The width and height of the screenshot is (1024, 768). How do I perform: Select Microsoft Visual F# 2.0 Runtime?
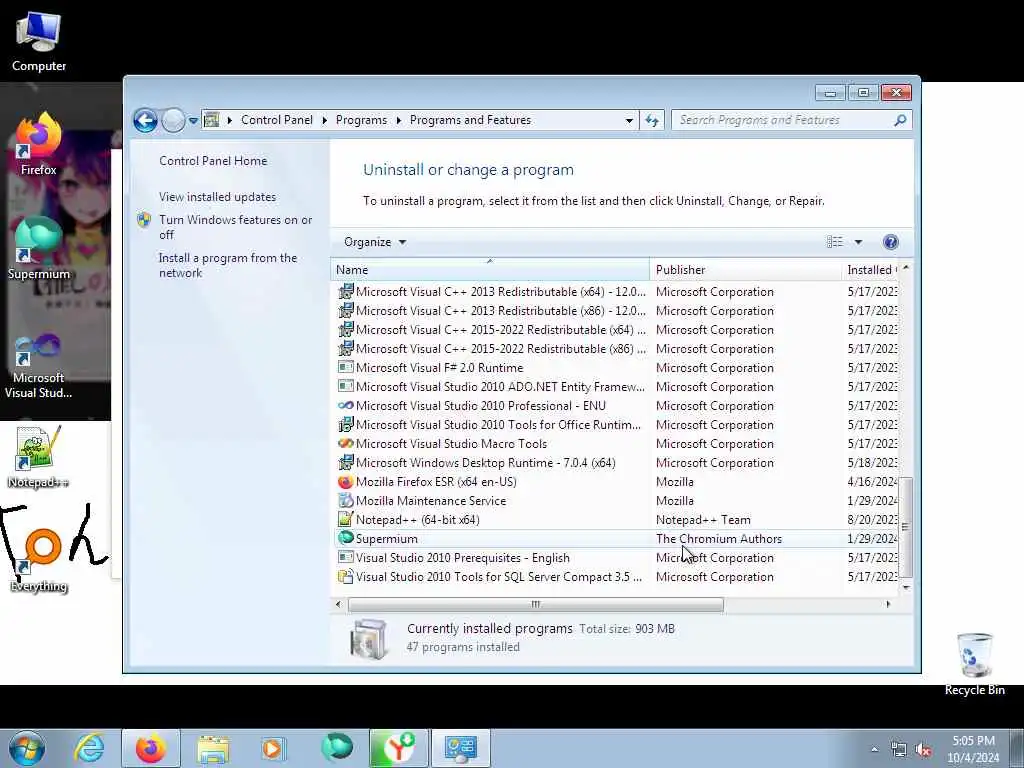[x=616, y=368]
